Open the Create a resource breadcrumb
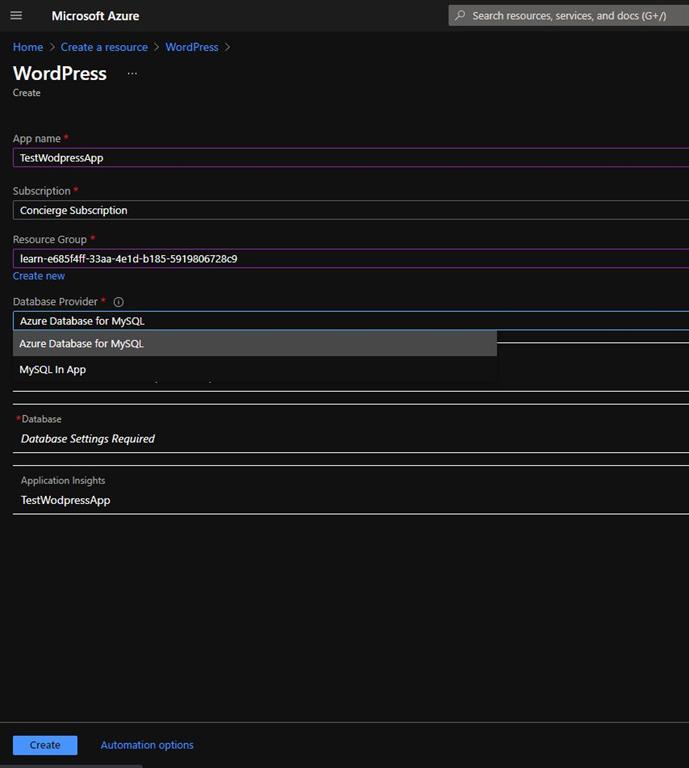 tap(104, 47)
